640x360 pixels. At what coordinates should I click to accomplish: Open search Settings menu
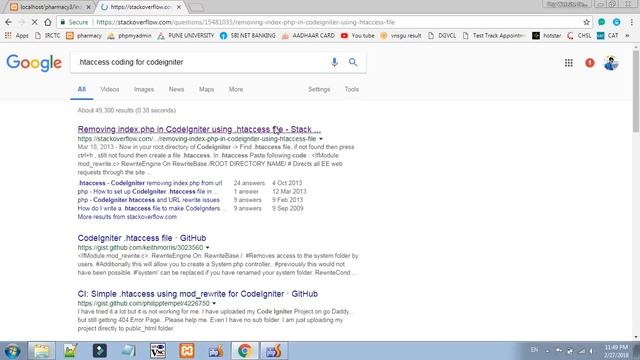point(319,89)
